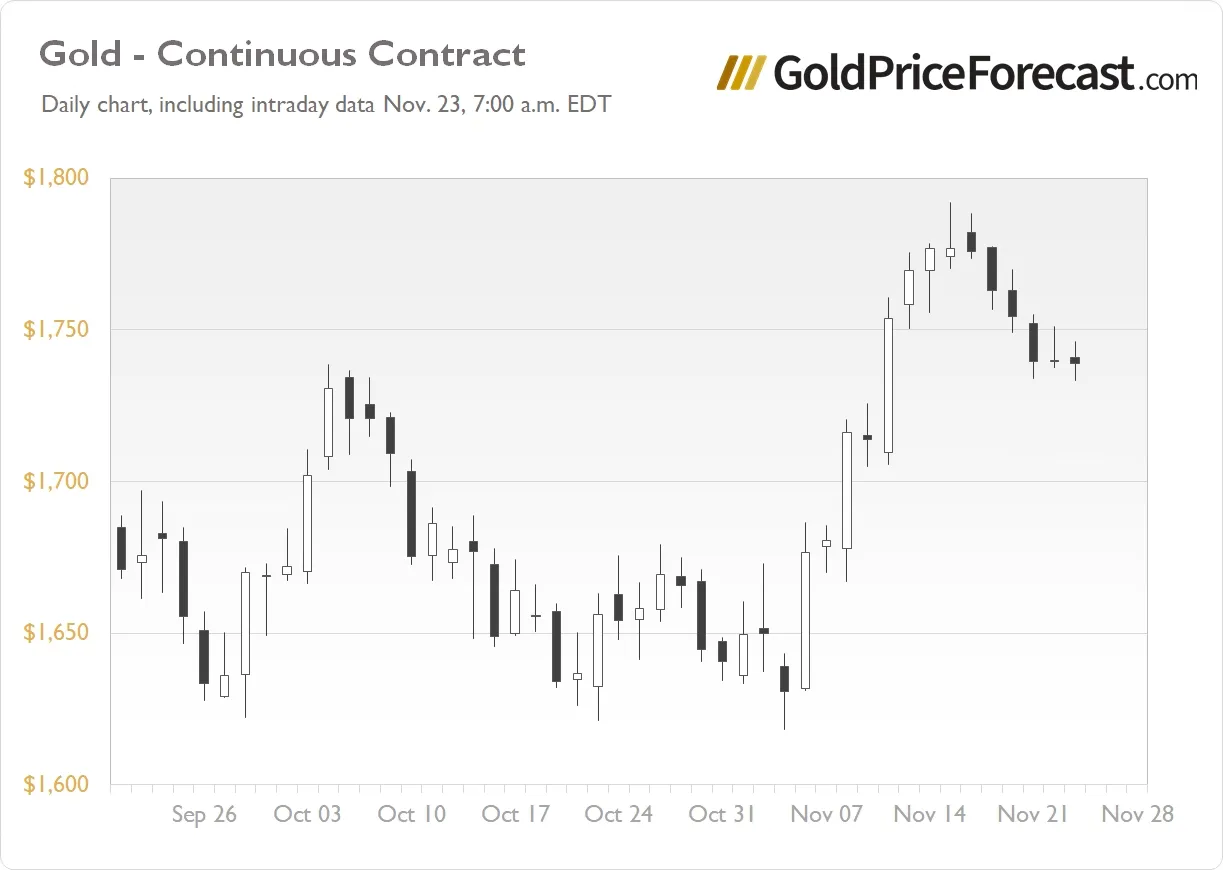Click the tall white candle crossing $1,750
Screen dimensions: 1223x870
tap(888, 385)
